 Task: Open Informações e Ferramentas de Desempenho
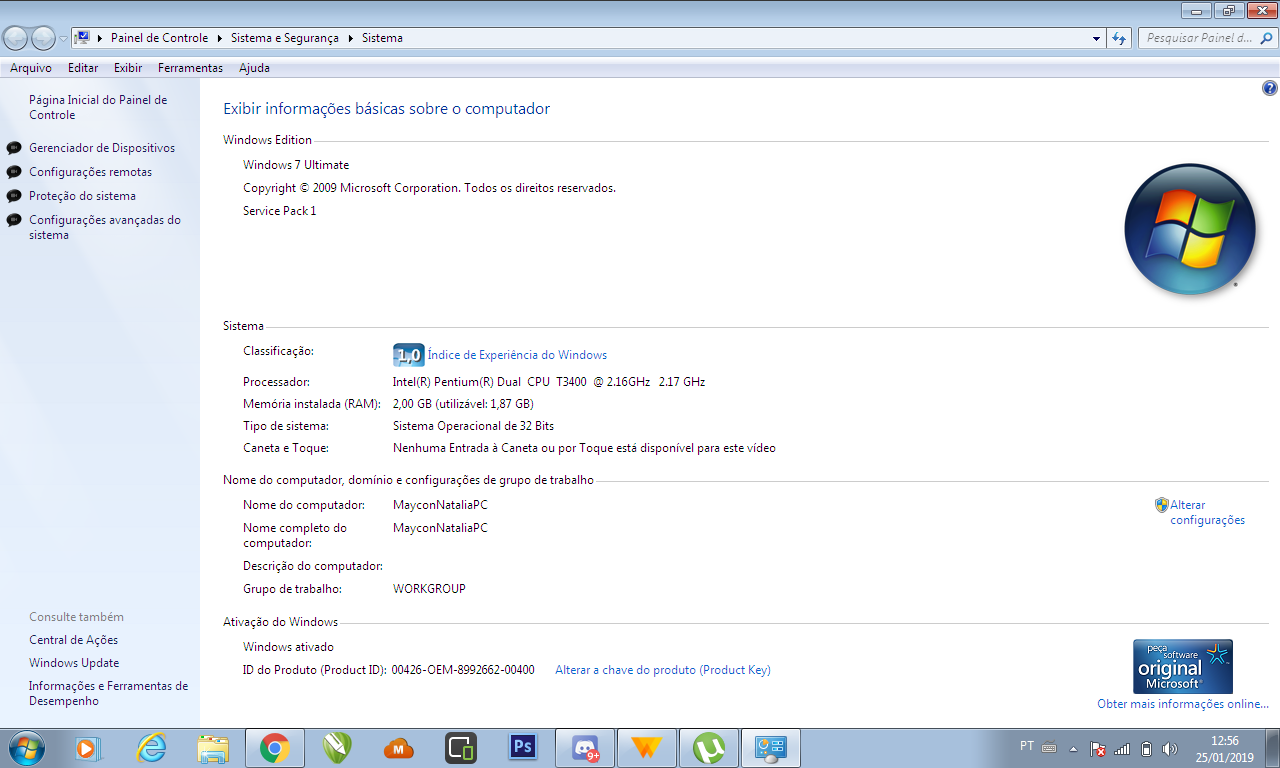[x=108, y=693]
